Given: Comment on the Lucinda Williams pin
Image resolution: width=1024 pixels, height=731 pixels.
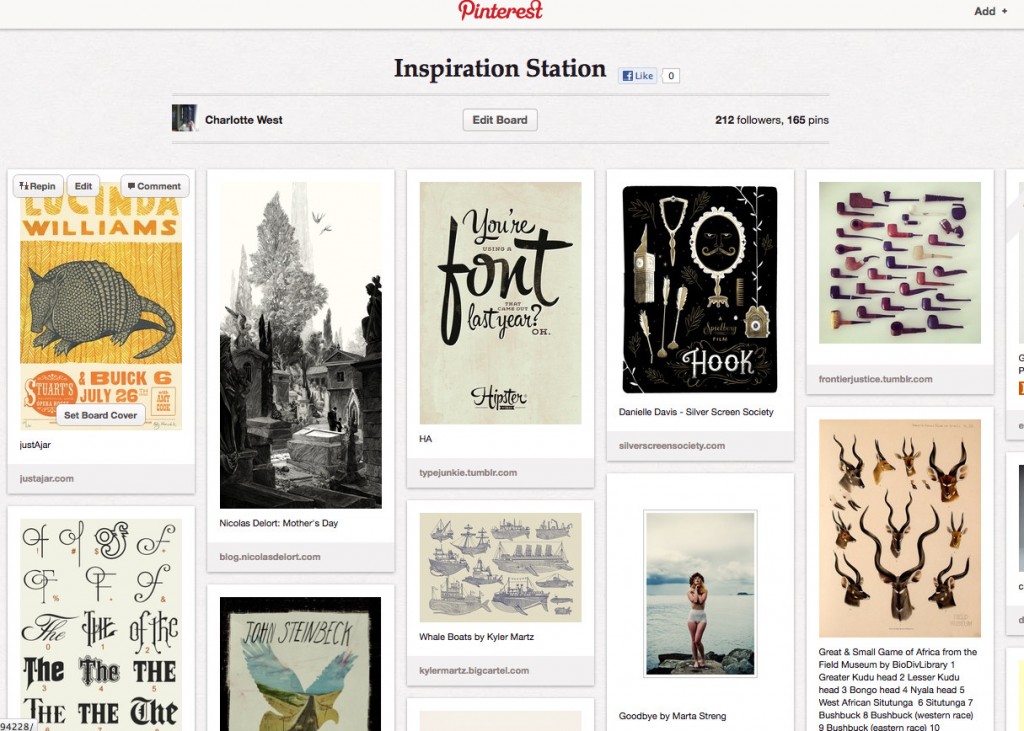Looking at the screenshot, I should pyautogui.click(x=155, y=186).
